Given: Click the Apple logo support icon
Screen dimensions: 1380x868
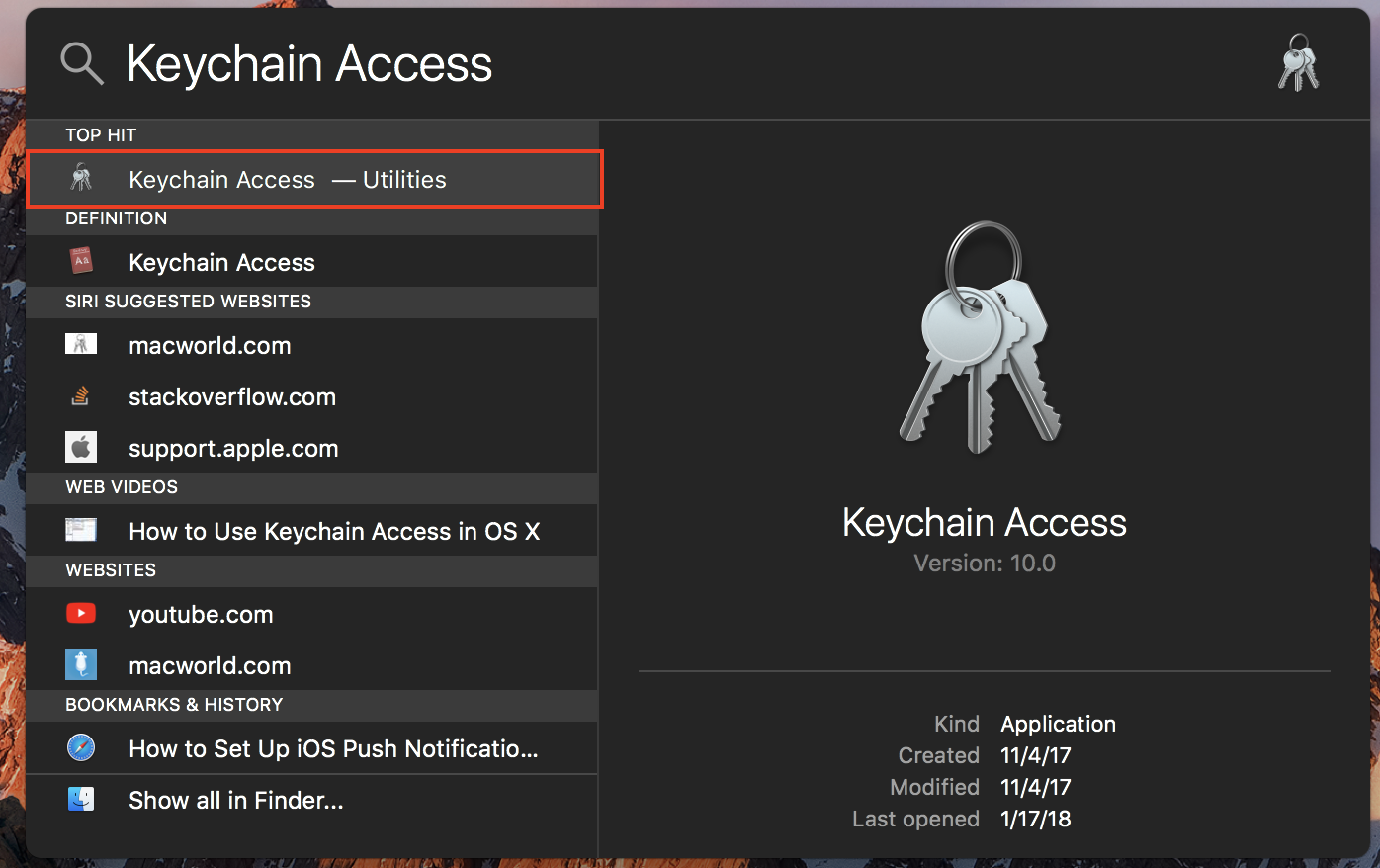Looking at the screenshot, I should pyautogui.click(x=81, y=448).
